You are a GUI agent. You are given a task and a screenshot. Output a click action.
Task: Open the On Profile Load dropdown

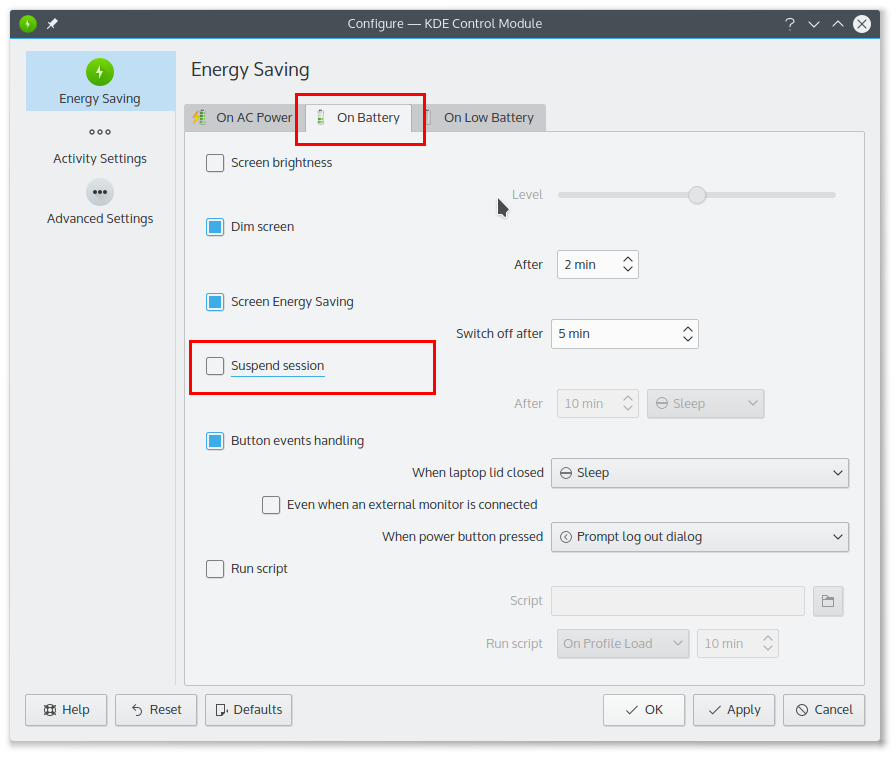click(622, 643)
